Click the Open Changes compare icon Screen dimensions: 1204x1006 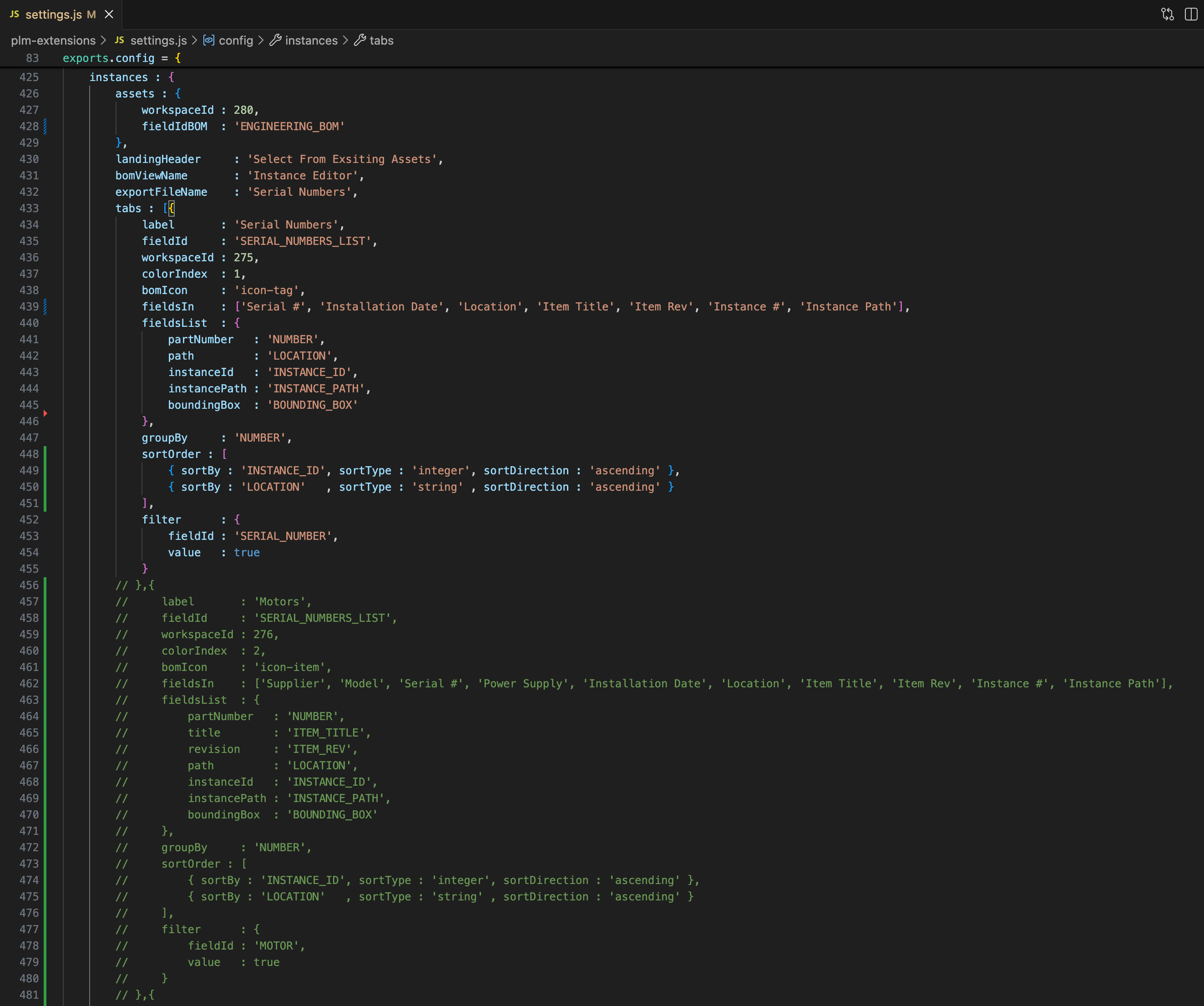1167,14
